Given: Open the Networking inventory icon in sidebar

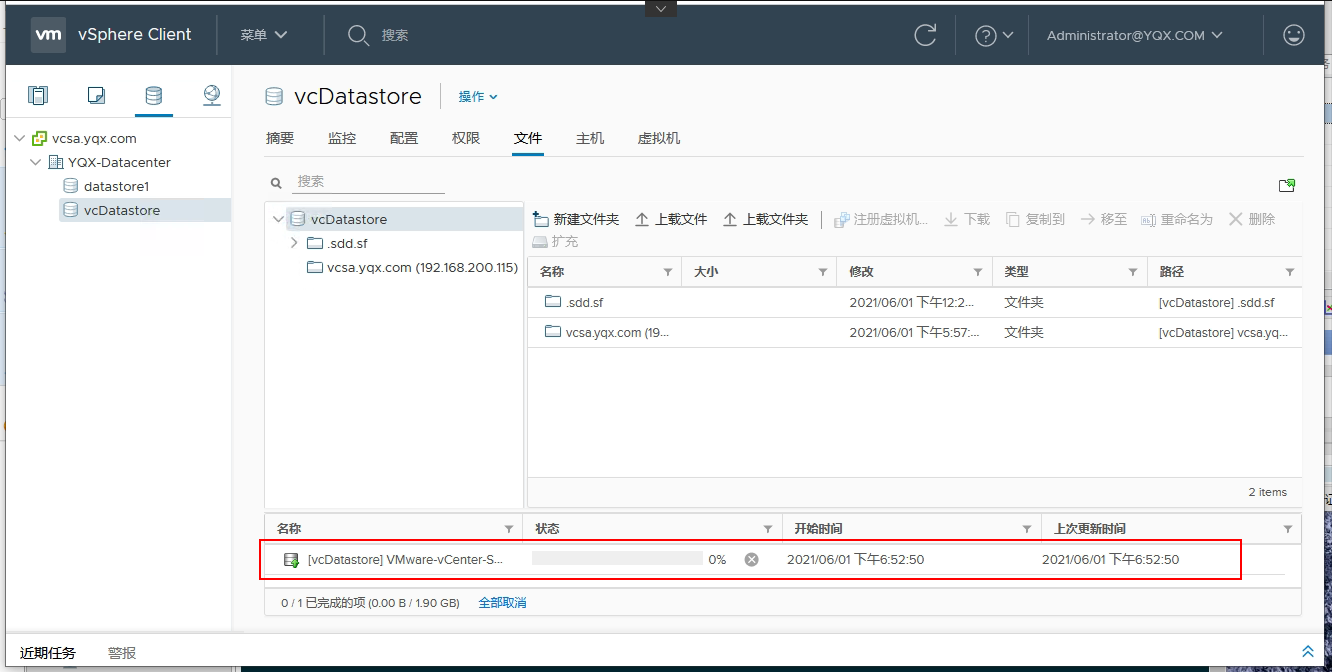Looking at the screenshot, I should click(x=212, y=95).
